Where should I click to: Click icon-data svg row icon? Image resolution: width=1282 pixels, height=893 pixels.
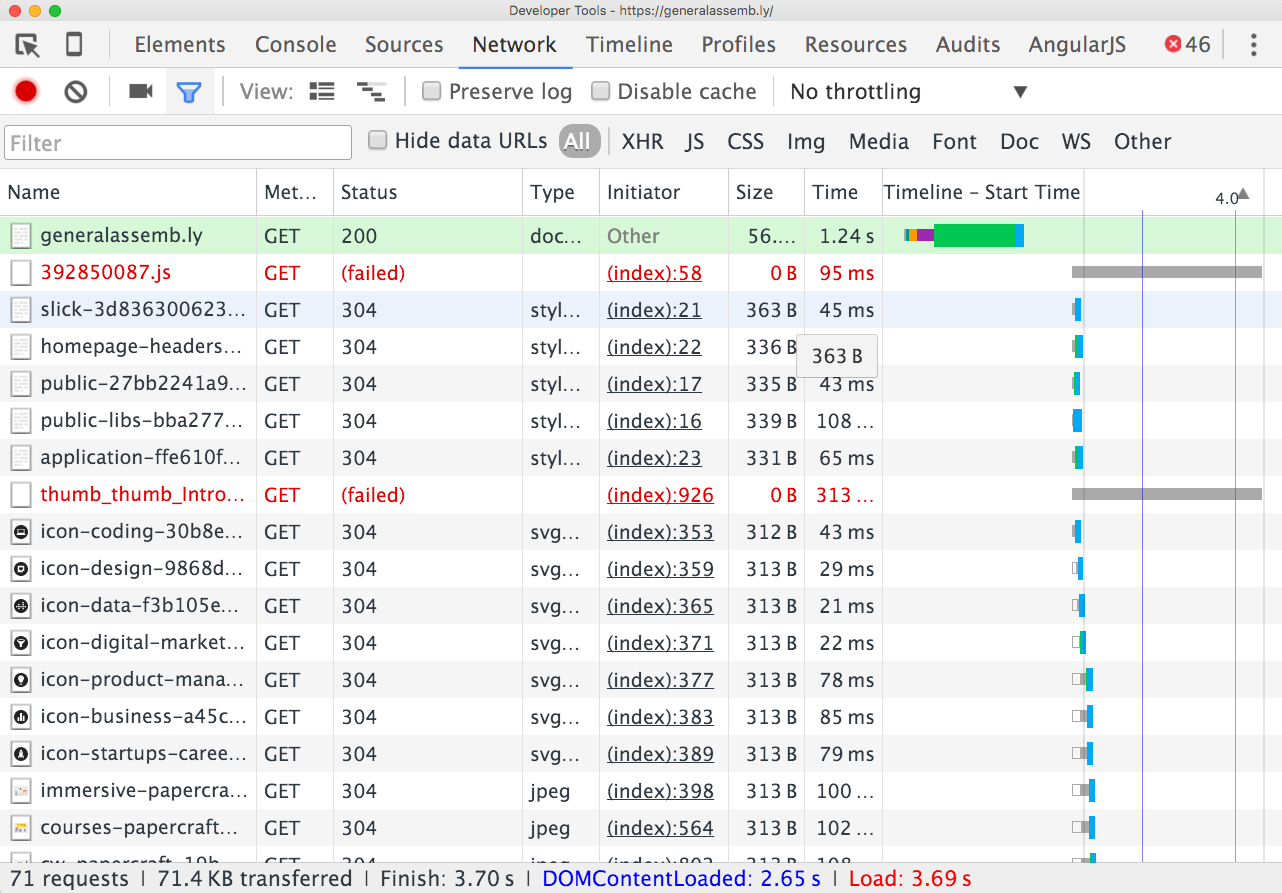coord(21,606)
